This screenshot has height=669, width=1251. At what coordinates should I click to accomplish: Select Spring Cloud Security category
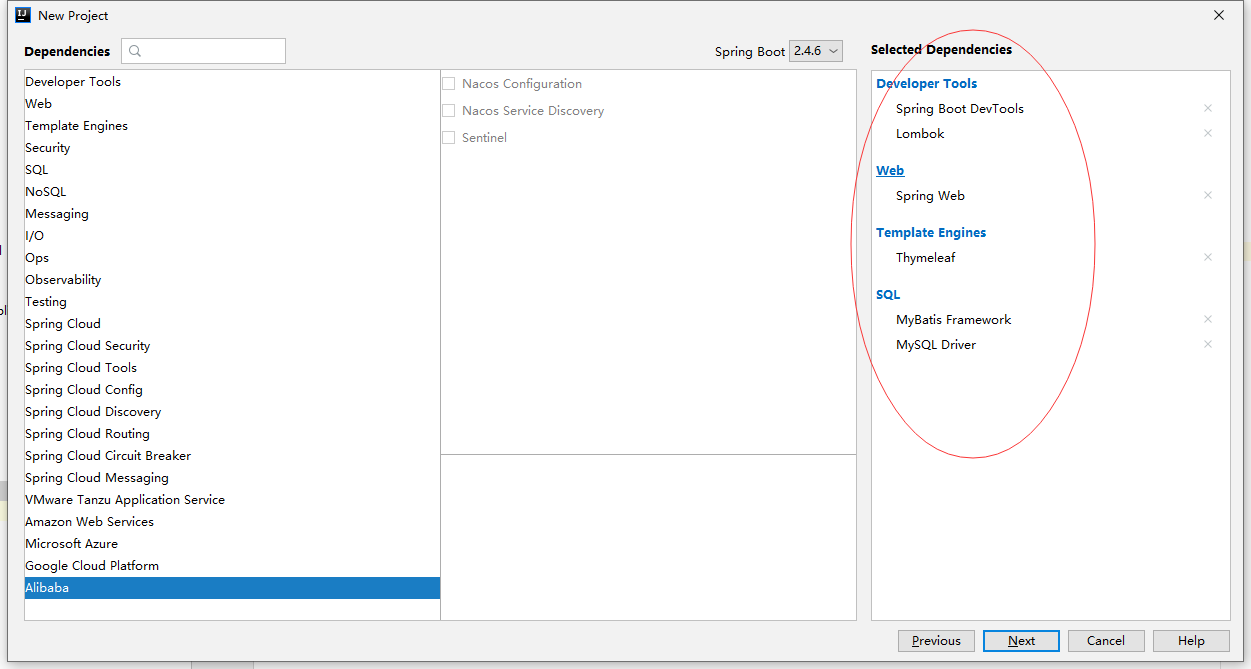point(232,346)
